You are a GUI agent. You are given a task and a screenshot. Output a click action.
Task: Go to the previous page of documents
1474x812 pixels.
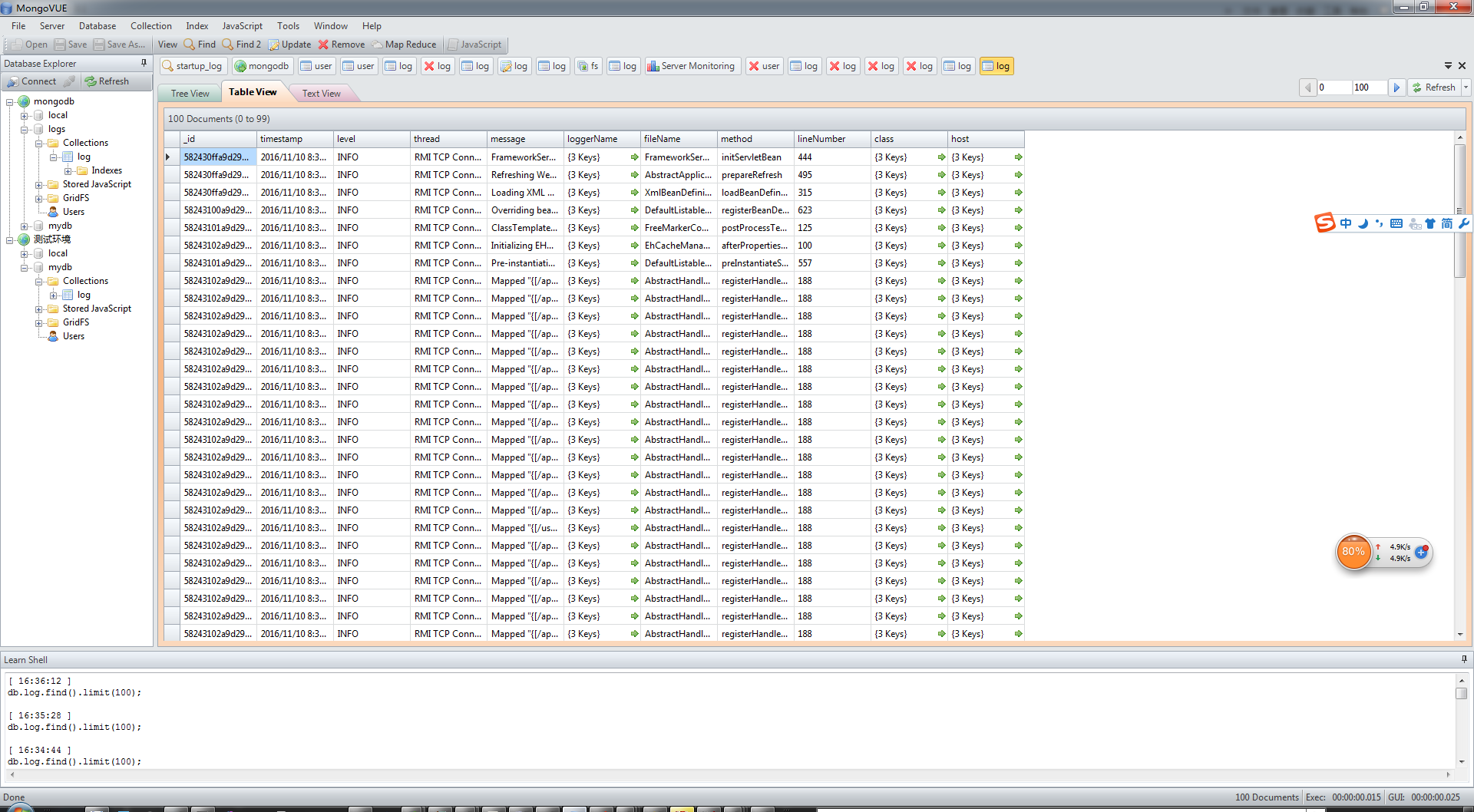[1307, 87]
